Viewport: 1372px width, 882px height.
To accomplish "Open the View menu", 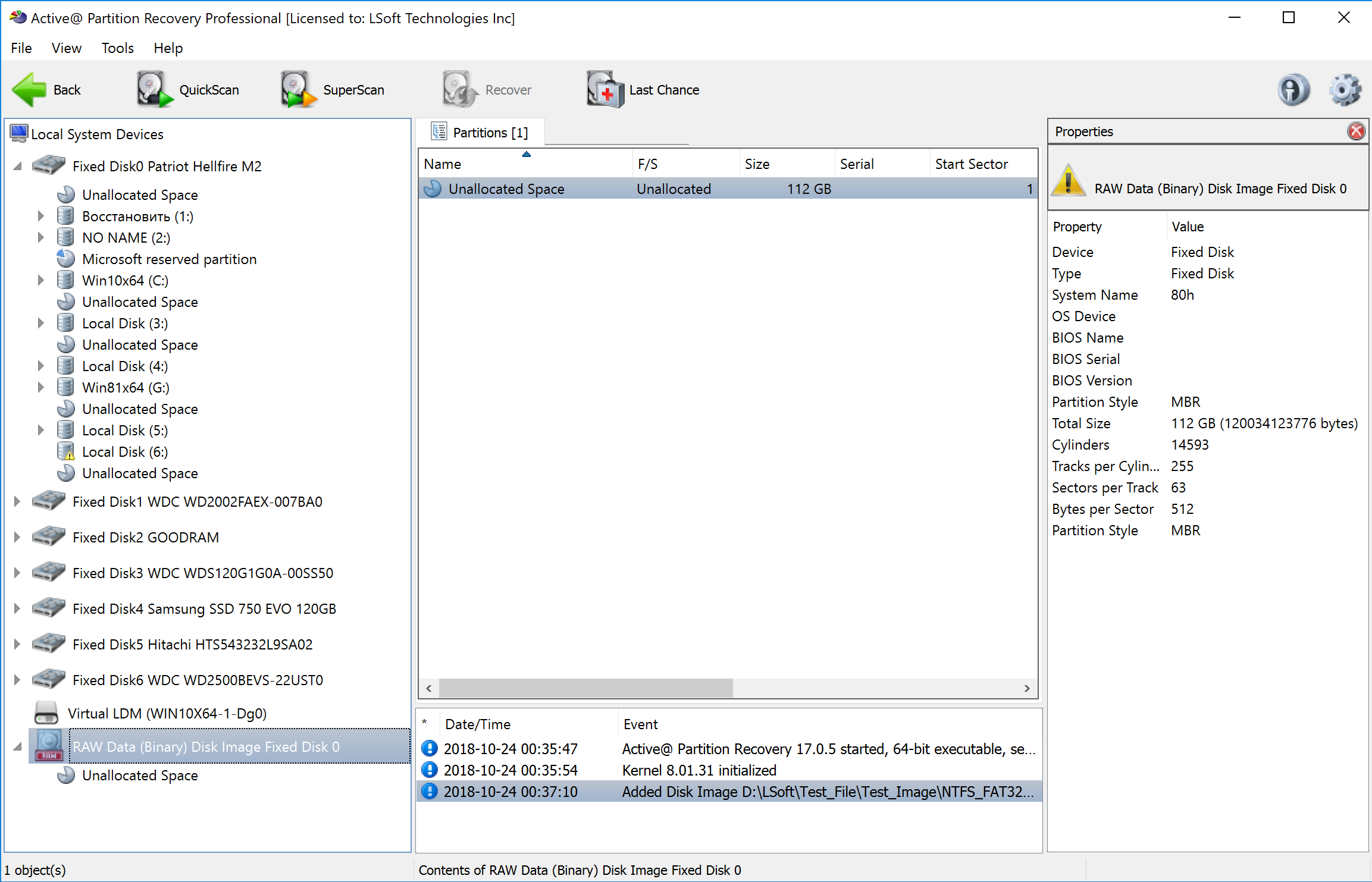I will 65,48.
